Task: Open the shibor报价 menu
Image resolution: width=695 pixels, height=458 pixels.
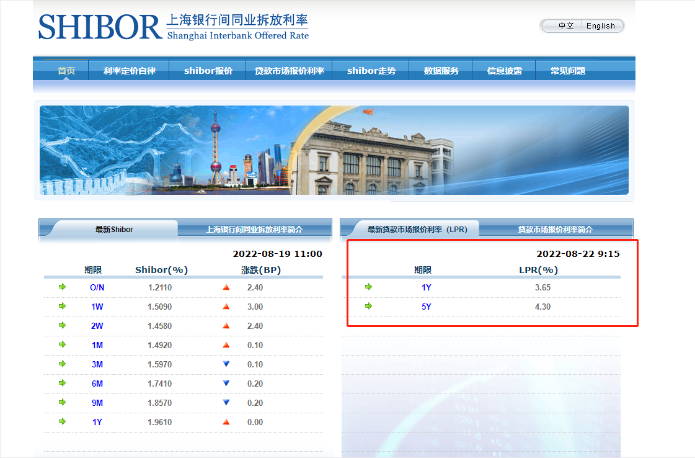Action: 208,70
